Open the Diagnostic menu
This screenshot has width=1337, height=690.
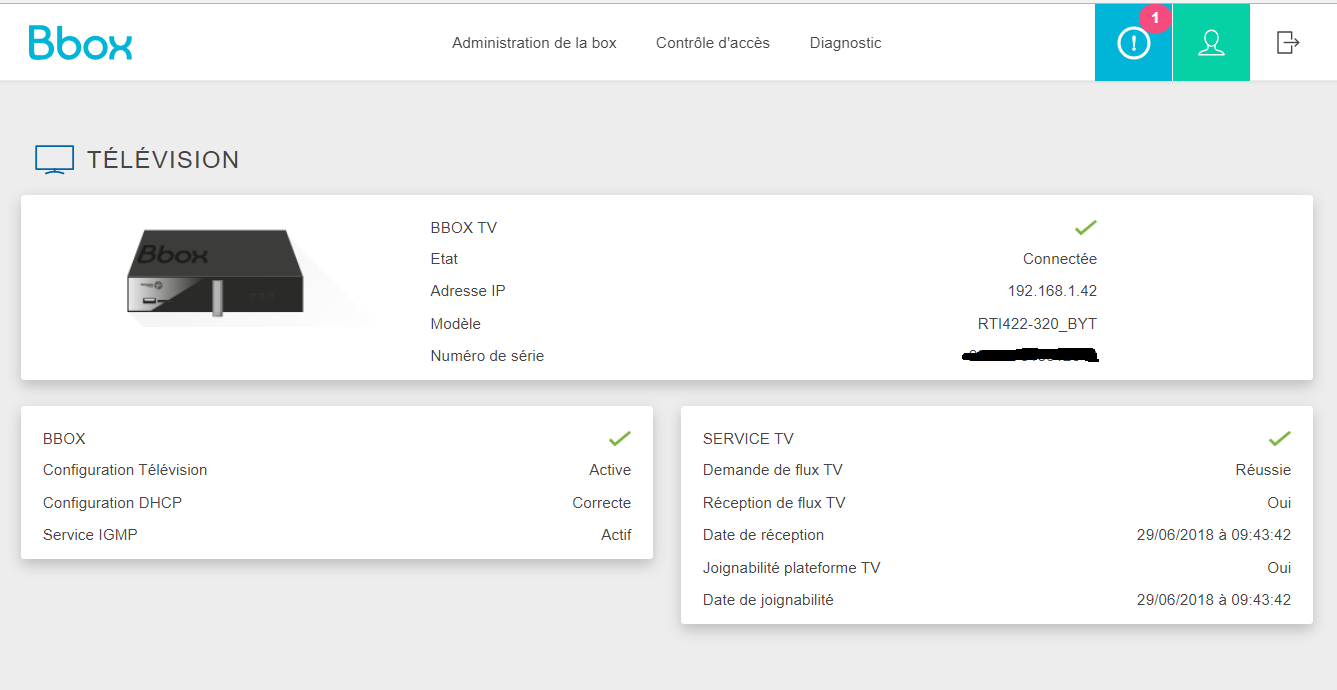[846, 43]
